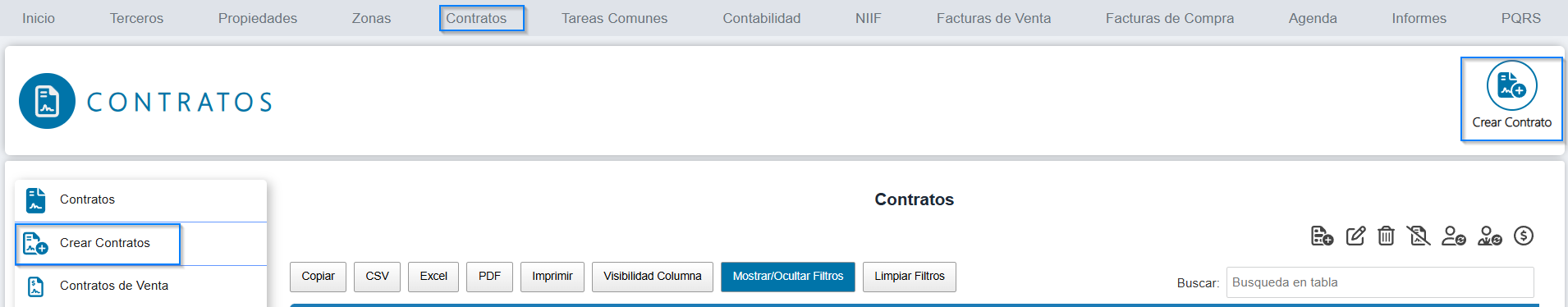This screenshot has width=1568, height=307.
Task: Click the dollar sign circle icon
Action: pyautogui.click(x=1524, y=236)
